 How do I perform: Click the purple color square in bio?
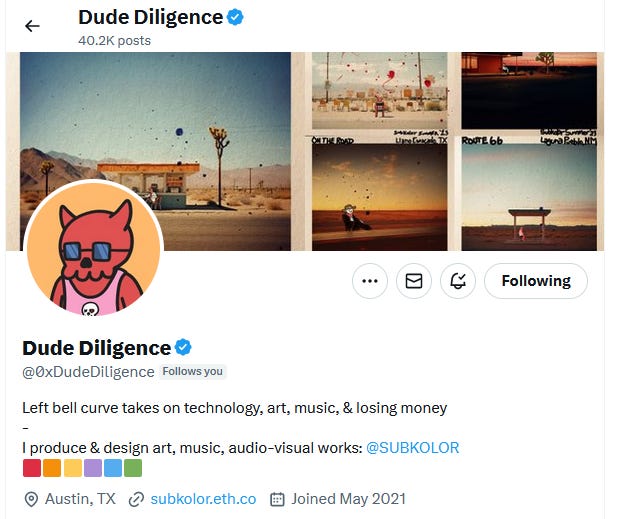(x=93, y=468)
